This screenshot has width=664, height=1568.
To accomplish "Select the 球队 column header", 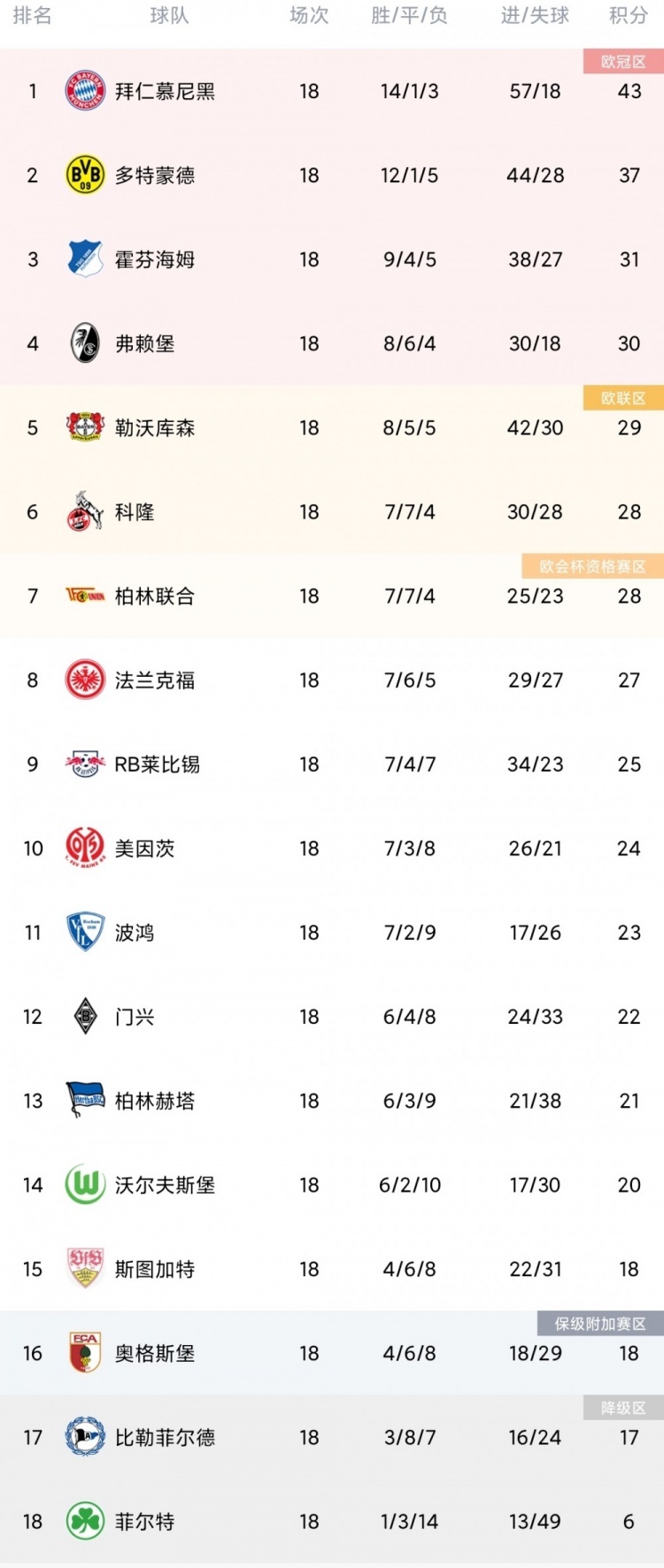I will tap(169, 16).
